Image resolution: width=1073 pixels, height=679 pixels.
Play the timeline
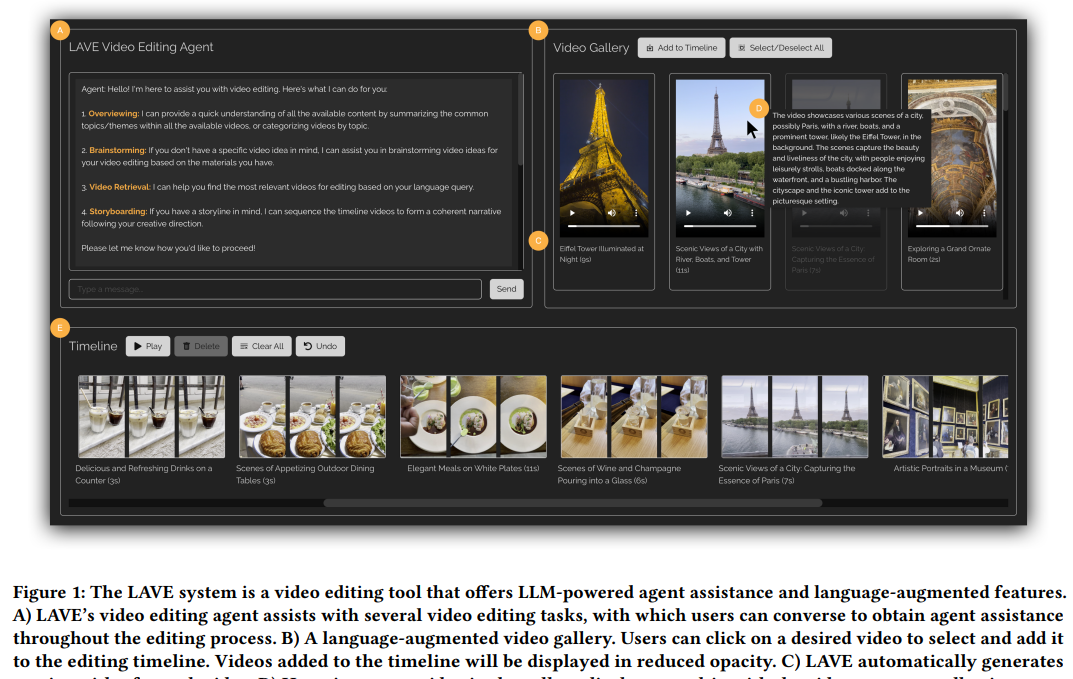click(148, 346)
